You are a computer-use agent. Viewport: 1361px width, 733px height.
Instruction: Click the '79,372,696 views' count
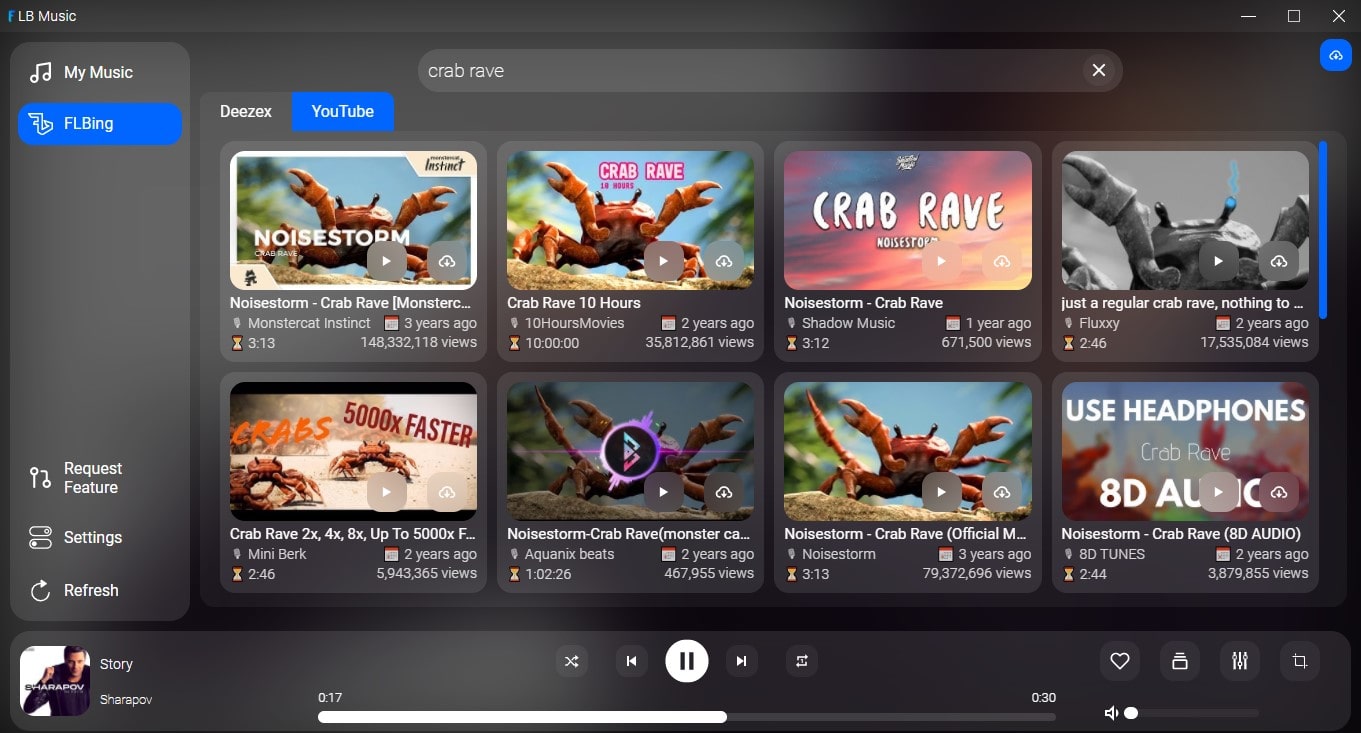[x=977, y=573]
